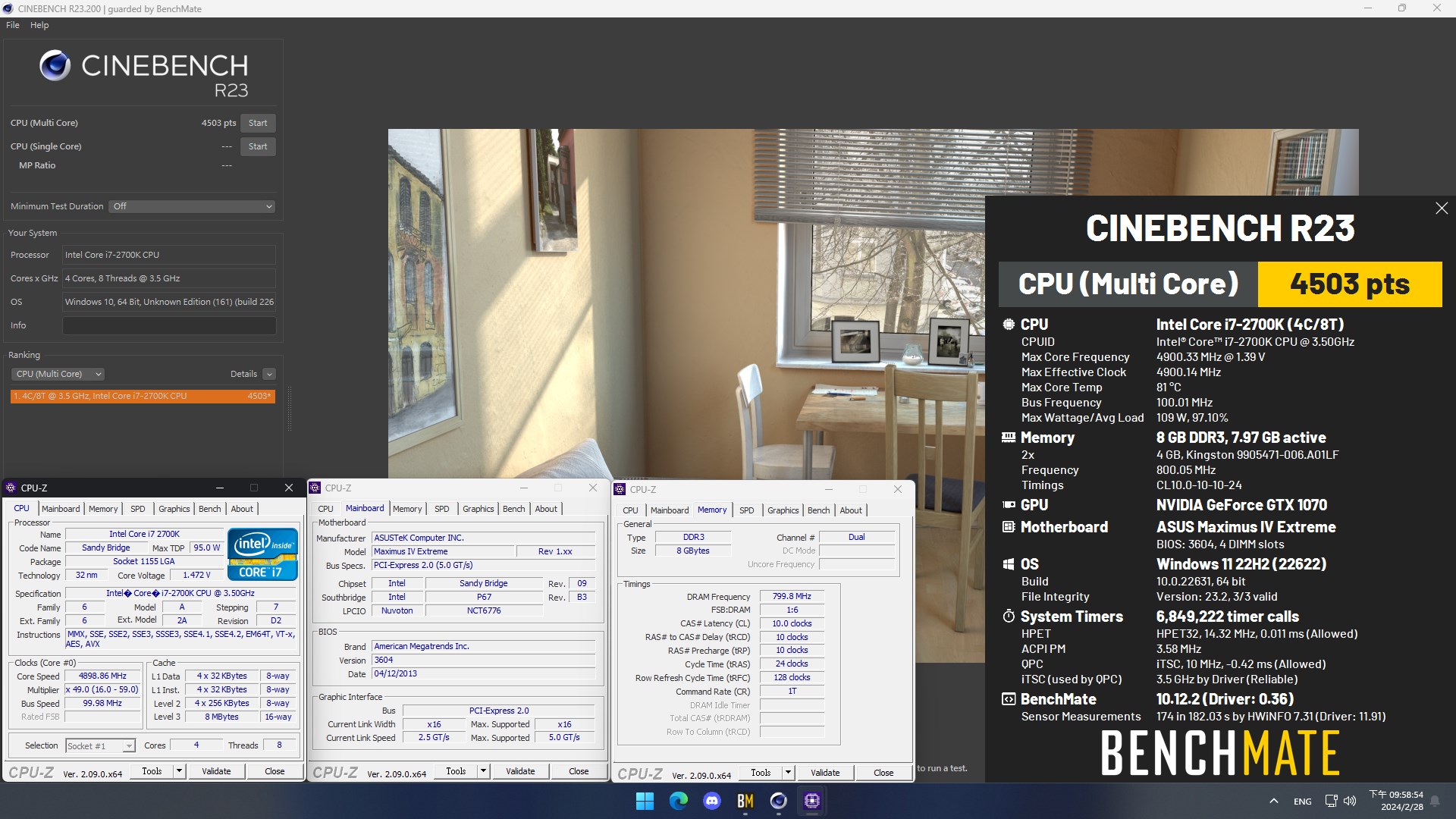1456x819 pixels.
Task: Expand the ranking Details arrow
Action: [x=269, y=374]
